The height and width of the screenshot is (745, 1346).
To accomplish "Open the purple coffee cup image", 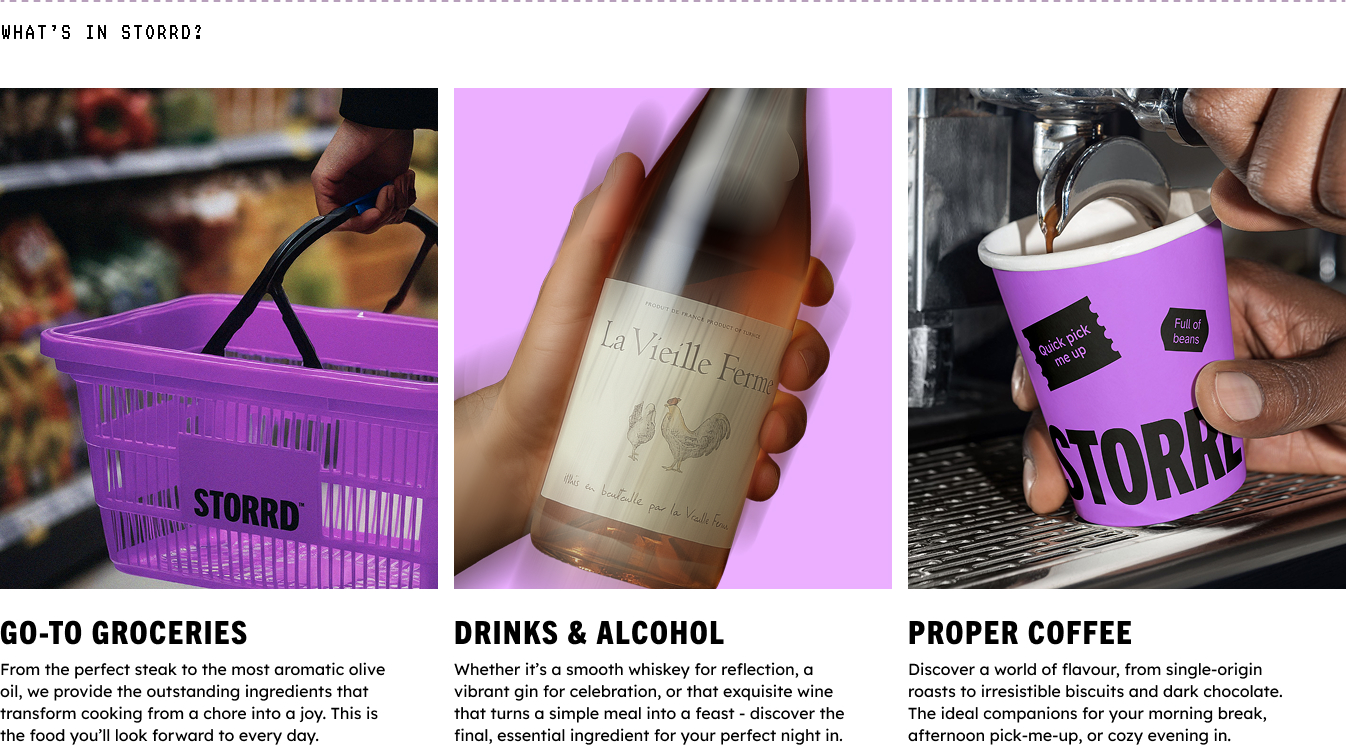I will coord(1127,338).
